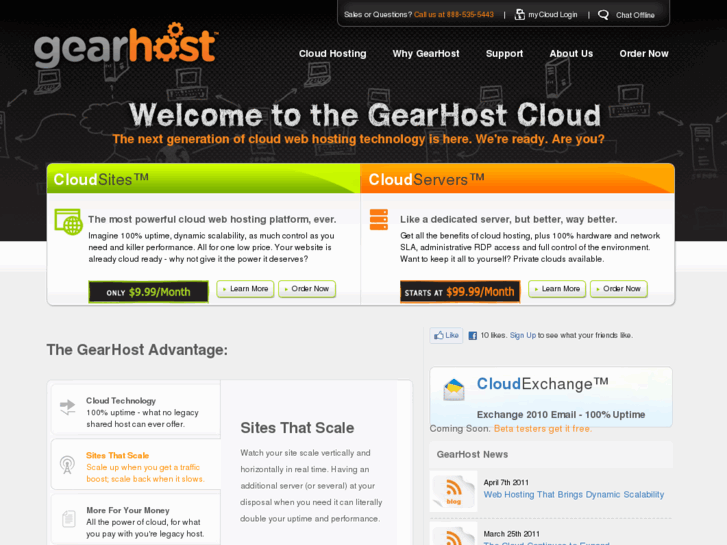Screen dimensions: 727x545
Task: Click the GearHost News heading
Action: pos(472,455)
